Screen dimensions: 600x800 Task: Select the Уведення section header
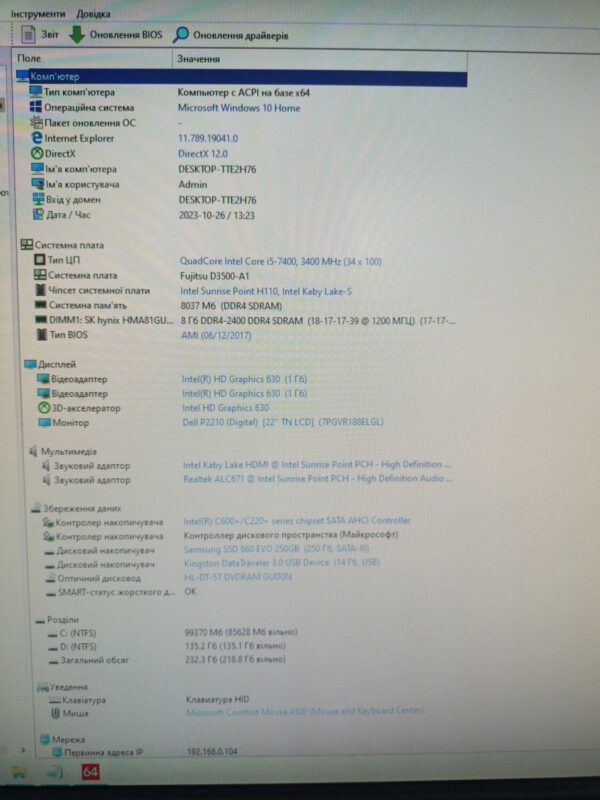(x=62, y=687)
